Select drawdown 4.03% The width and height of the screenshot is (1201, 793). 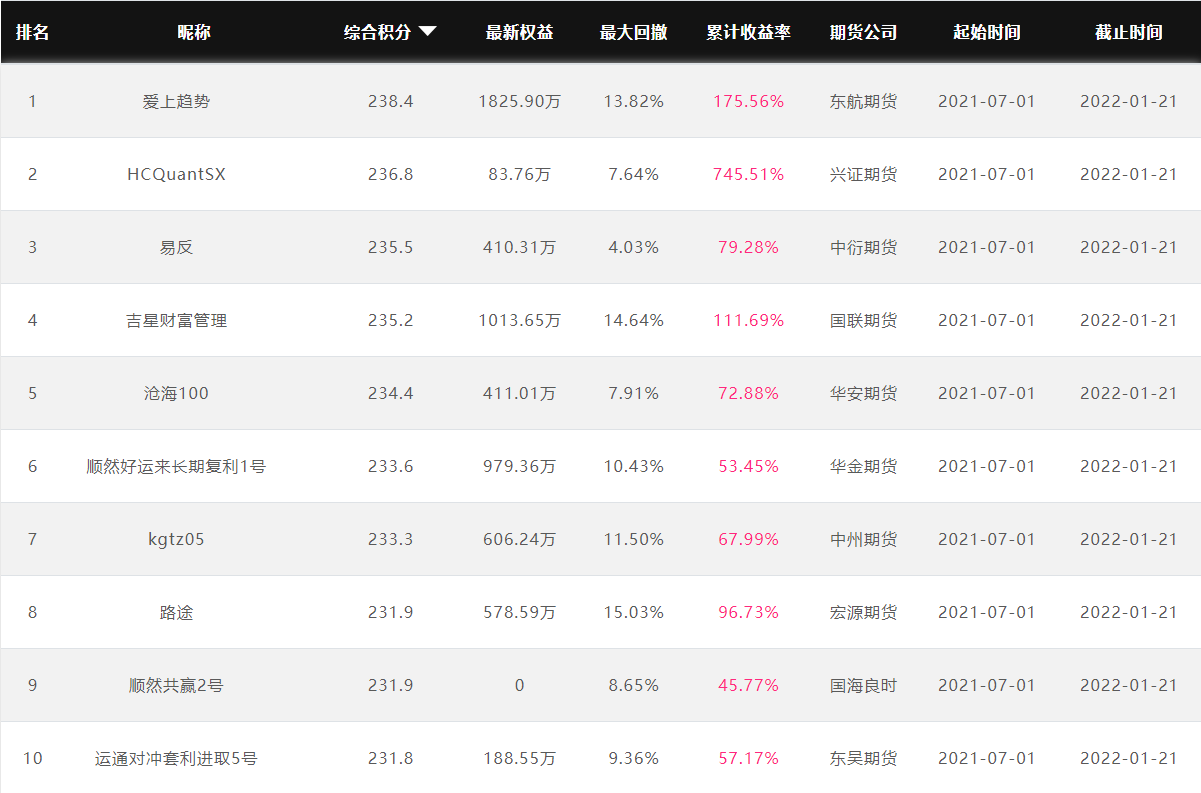coord(633,247)
